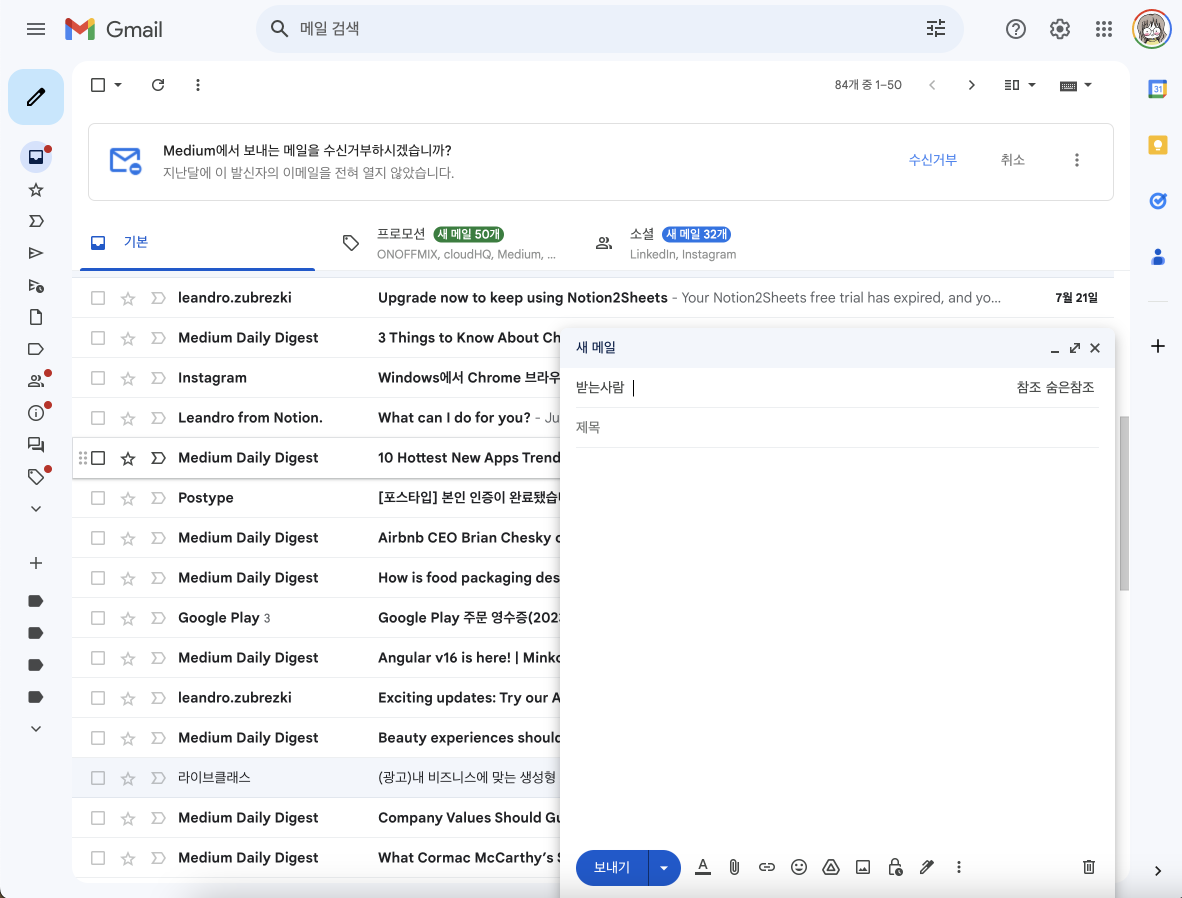
Task: Open the mail list more options menu
Action: tap(198, 85)
